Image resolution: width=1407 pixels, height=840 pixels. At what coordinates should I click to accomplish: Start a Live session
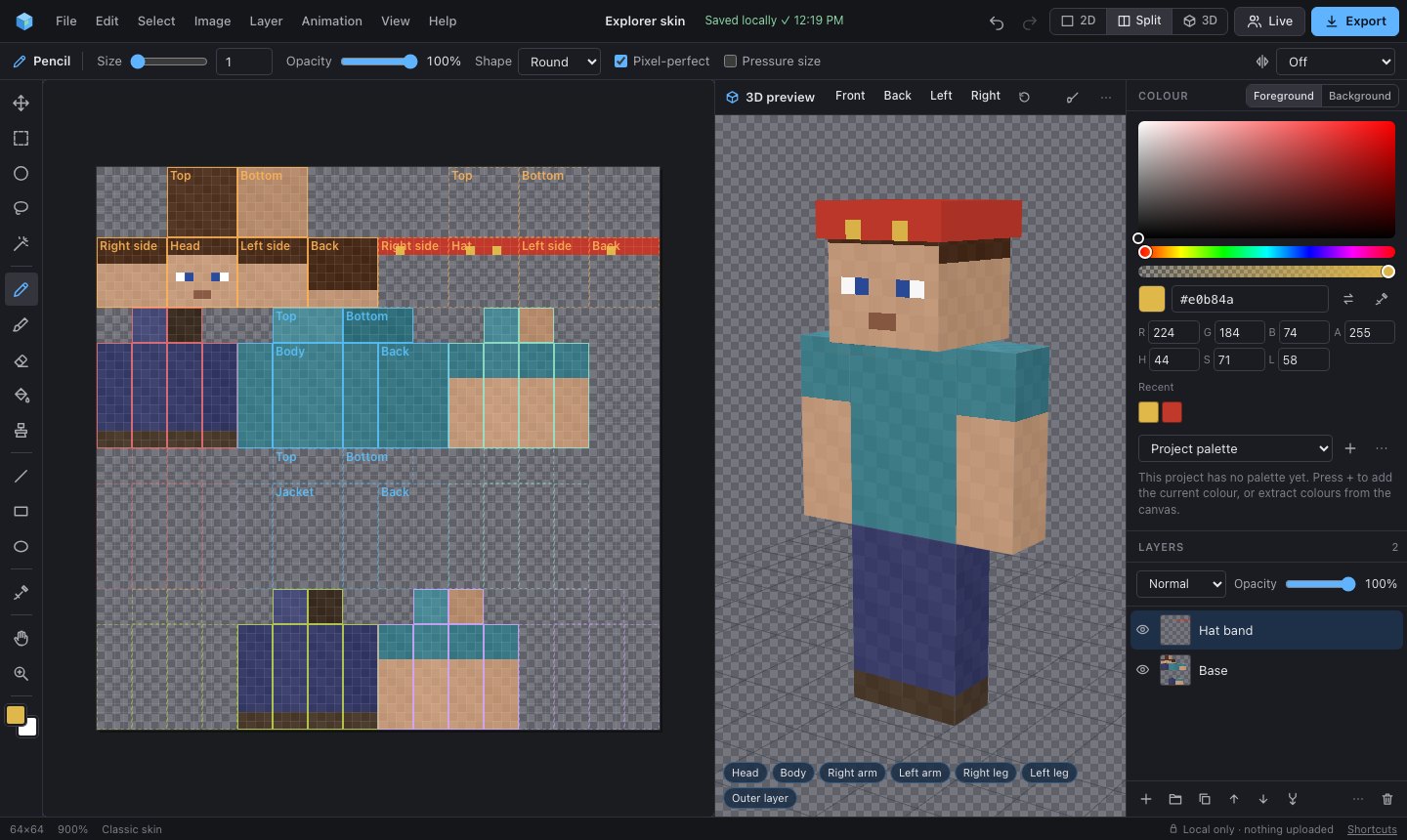[x=1270, y=21]
